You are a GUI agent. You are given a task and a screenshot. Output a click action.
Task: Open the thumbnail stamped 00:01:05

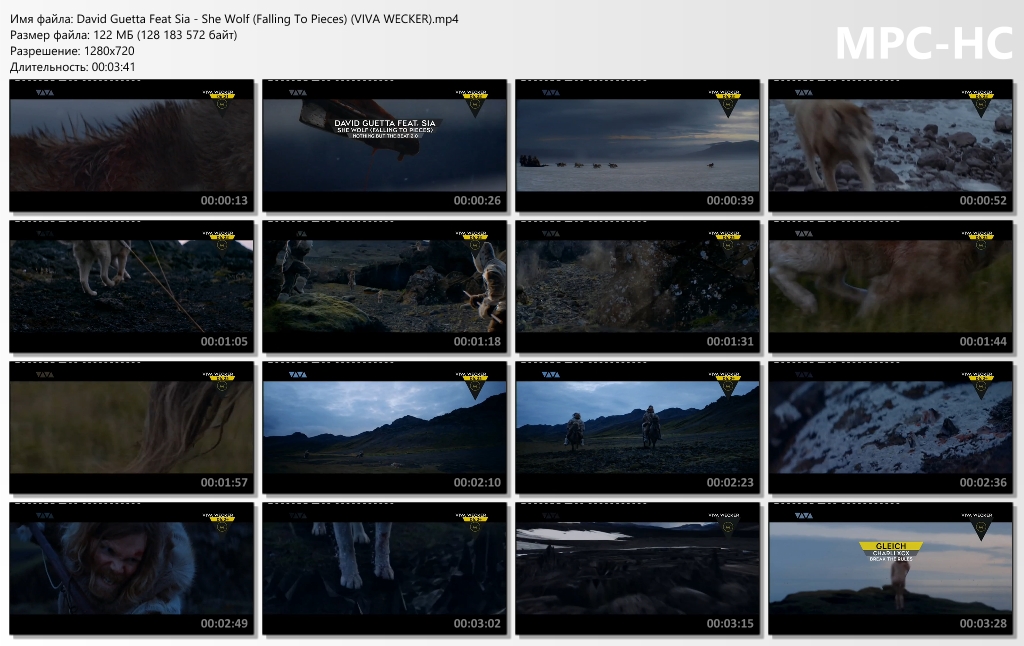coord(131,287)
